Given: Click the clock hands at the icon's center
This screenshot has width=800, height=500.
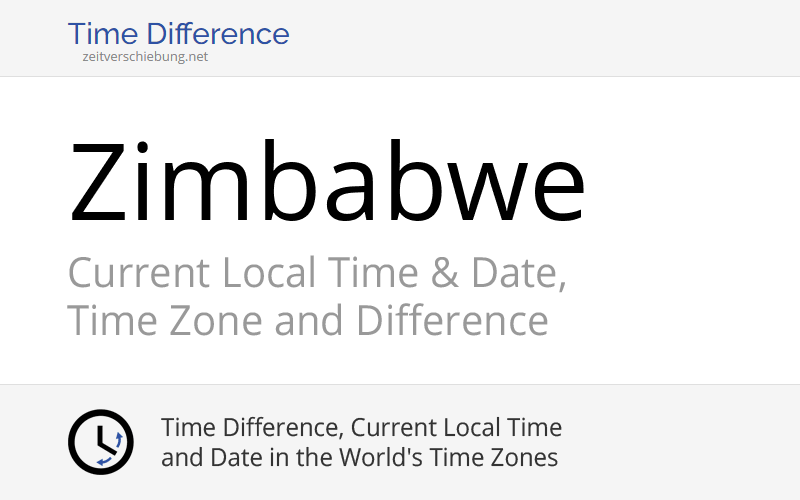Looking at the screenshot, I should coord(101,441).
